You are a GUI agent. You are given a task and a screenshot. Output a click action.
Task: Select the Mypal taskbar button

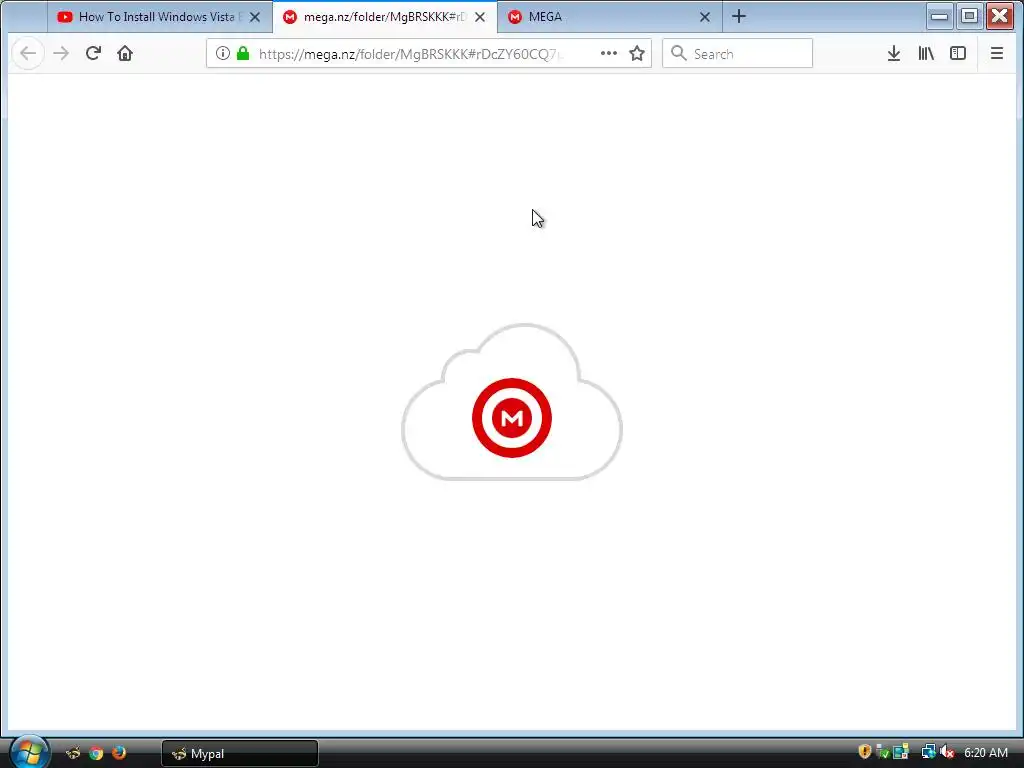(240, 754)
